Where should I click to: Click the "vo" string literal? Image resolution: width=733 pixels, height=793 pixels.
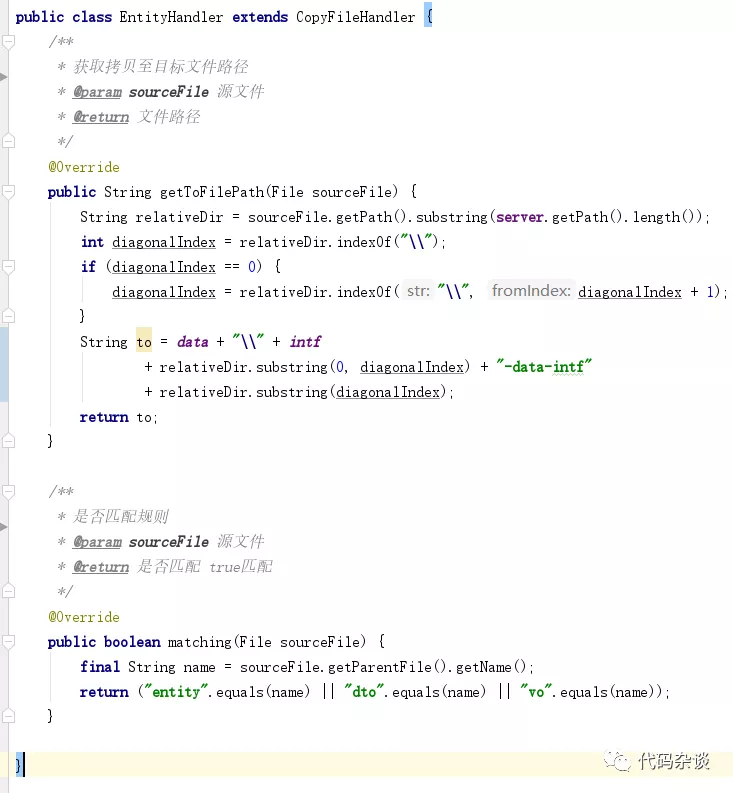pos(536,691)
